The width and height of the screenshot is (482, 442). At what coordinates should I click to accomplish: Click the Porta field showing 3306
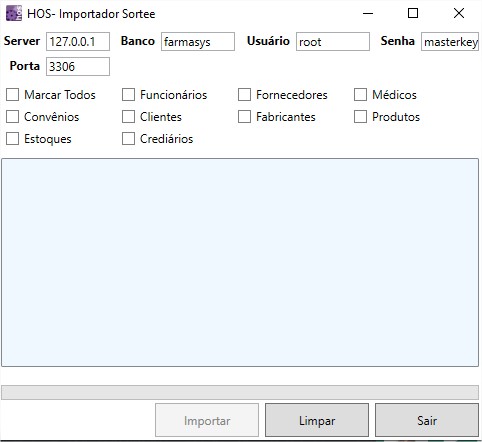pos(78,67)
